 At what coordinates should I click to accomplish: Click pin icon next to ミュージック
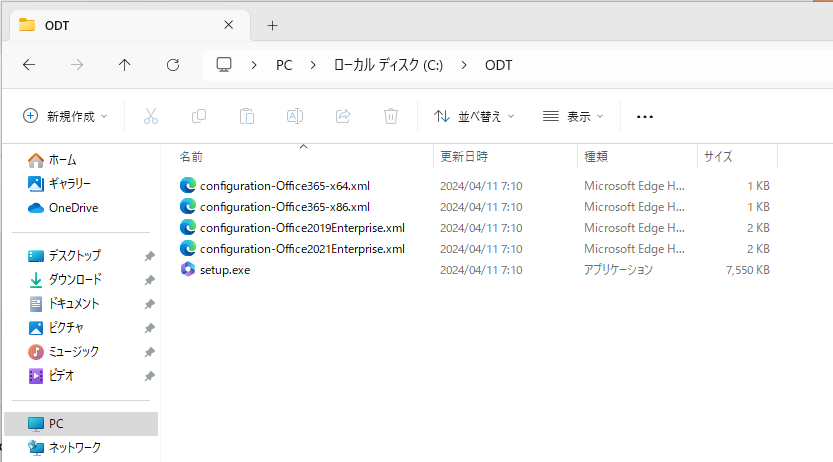(x=149, y=352)
